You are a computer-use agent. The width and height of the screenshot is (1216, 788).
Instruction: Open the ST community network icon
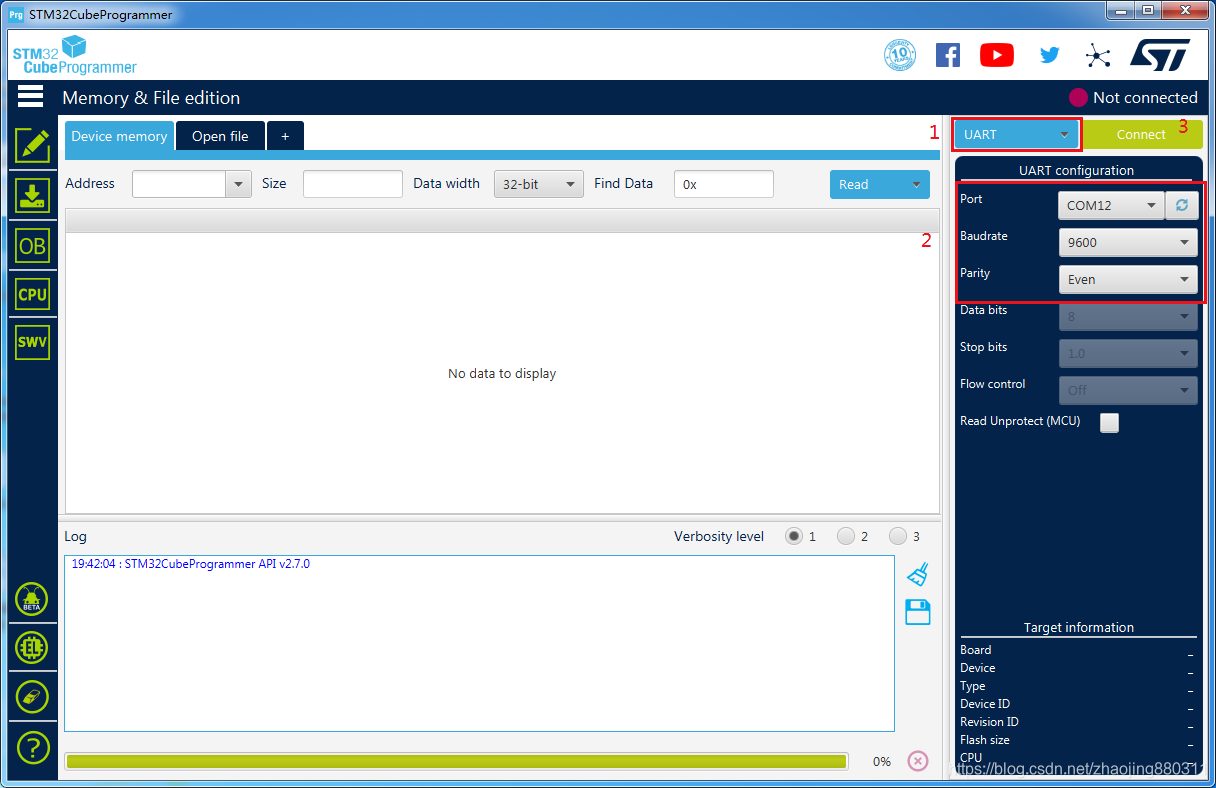click(1098, 55)
